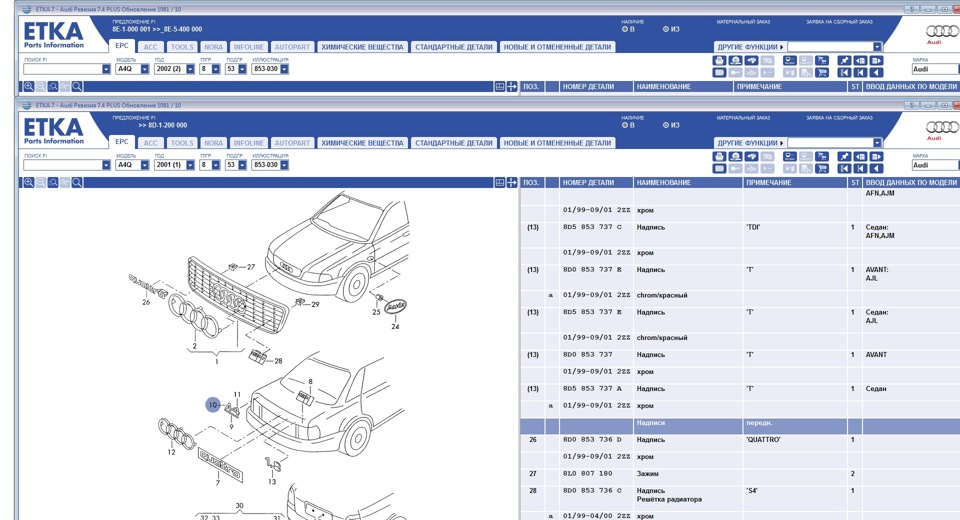Click the move-cross icon in the upper window
Image resolution: width=960 pixels, height=520 pixels.
(512, 86)
